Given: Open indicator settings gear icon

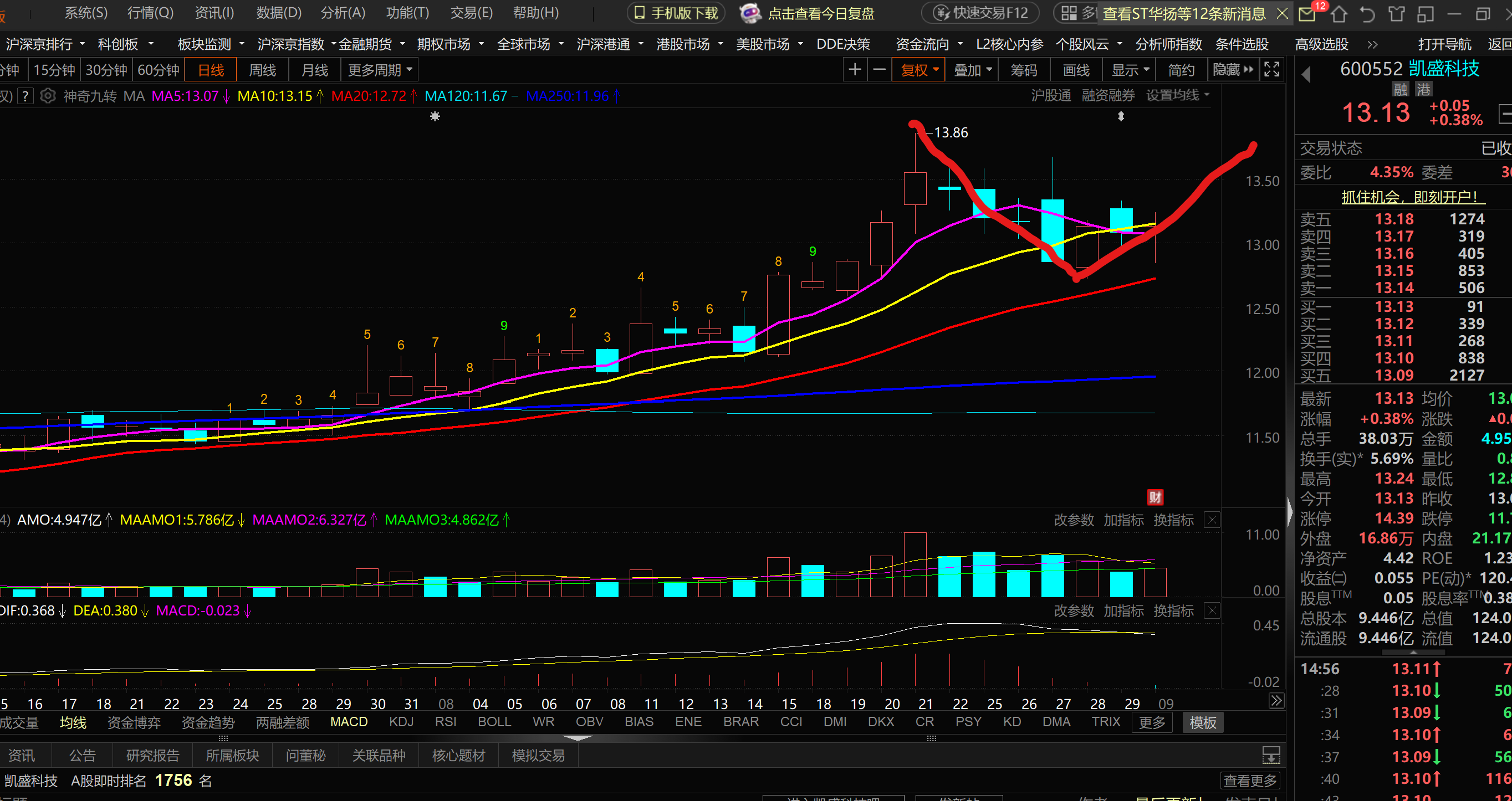Looking at the screenshot, I should (x=48, y=96).
